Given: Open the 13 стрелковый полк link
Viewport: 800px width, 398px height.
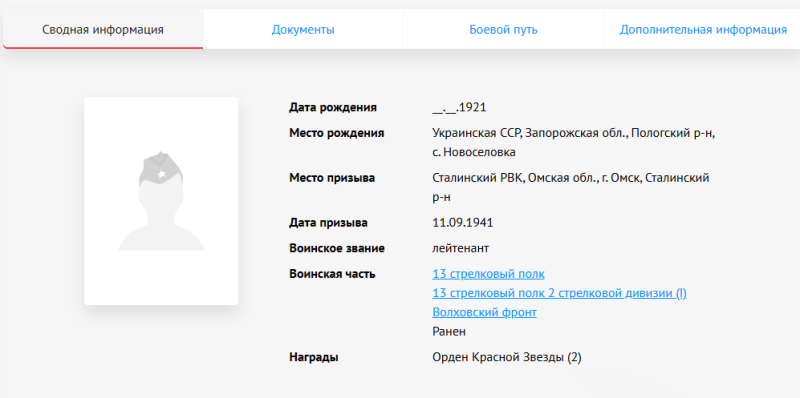Looking at the screenshot, I should (x=488, y=274).
